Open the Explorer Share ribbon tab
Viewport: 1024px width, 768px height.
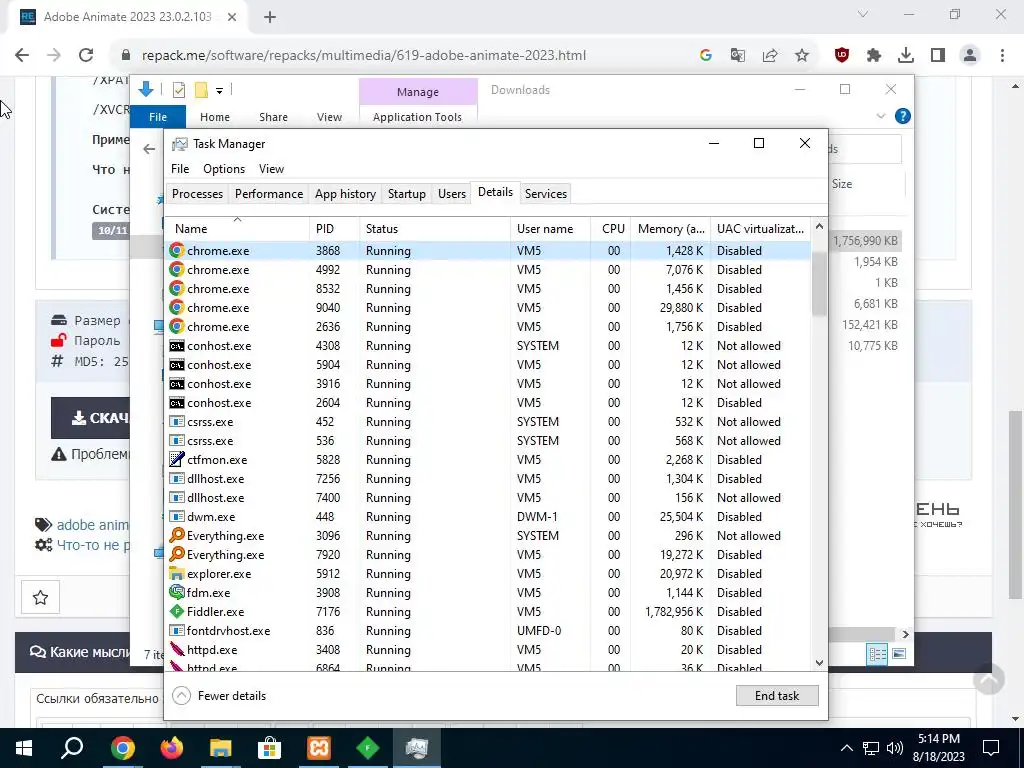coord(273,117)
